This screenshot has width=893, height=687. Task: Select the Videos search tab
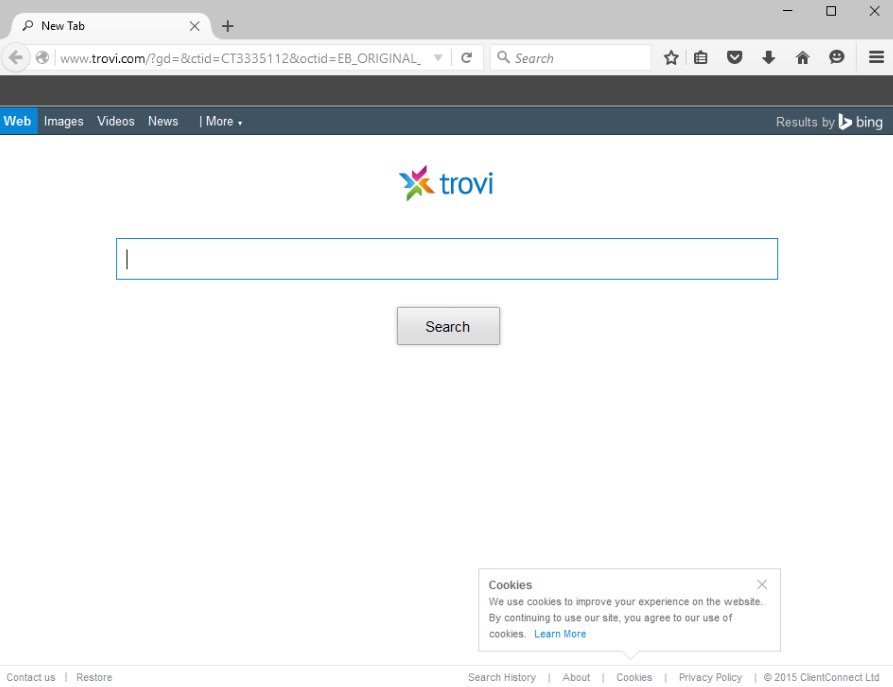pyautogui.click(x=116, y=121)
